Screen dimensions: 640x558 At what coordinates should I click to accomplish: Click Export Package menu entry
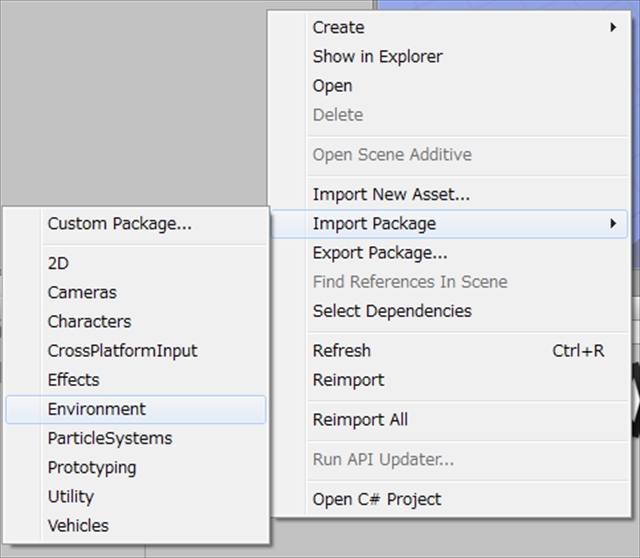pyautogui.click(x=379, y=253)
